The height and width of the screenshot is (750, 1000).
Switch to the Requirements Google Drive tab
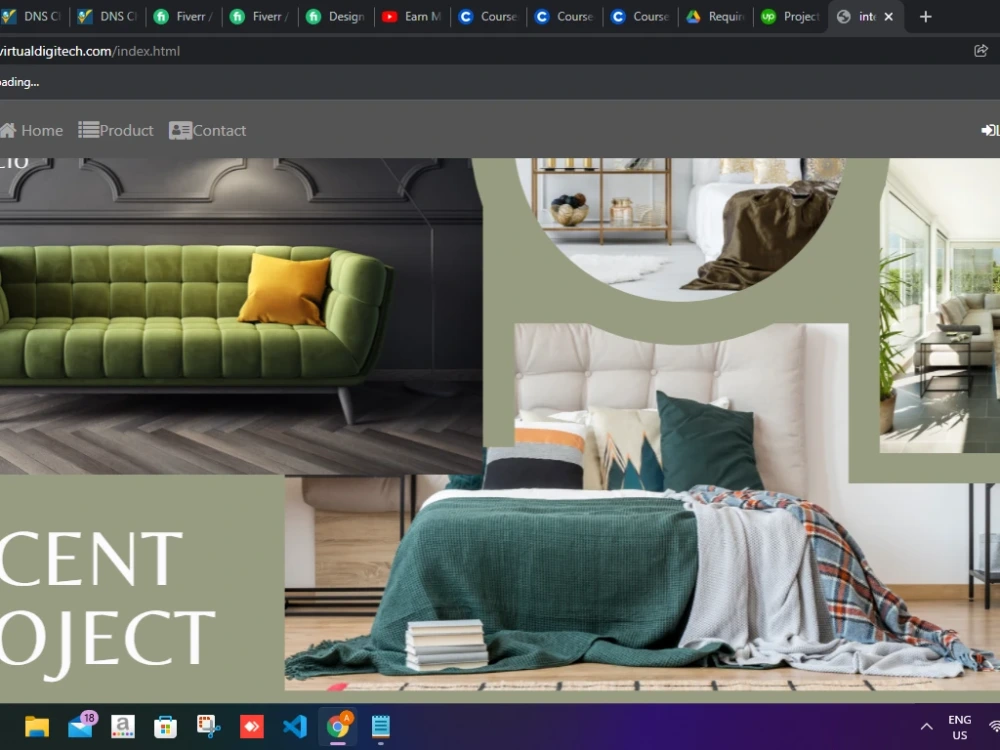[717, 17]
